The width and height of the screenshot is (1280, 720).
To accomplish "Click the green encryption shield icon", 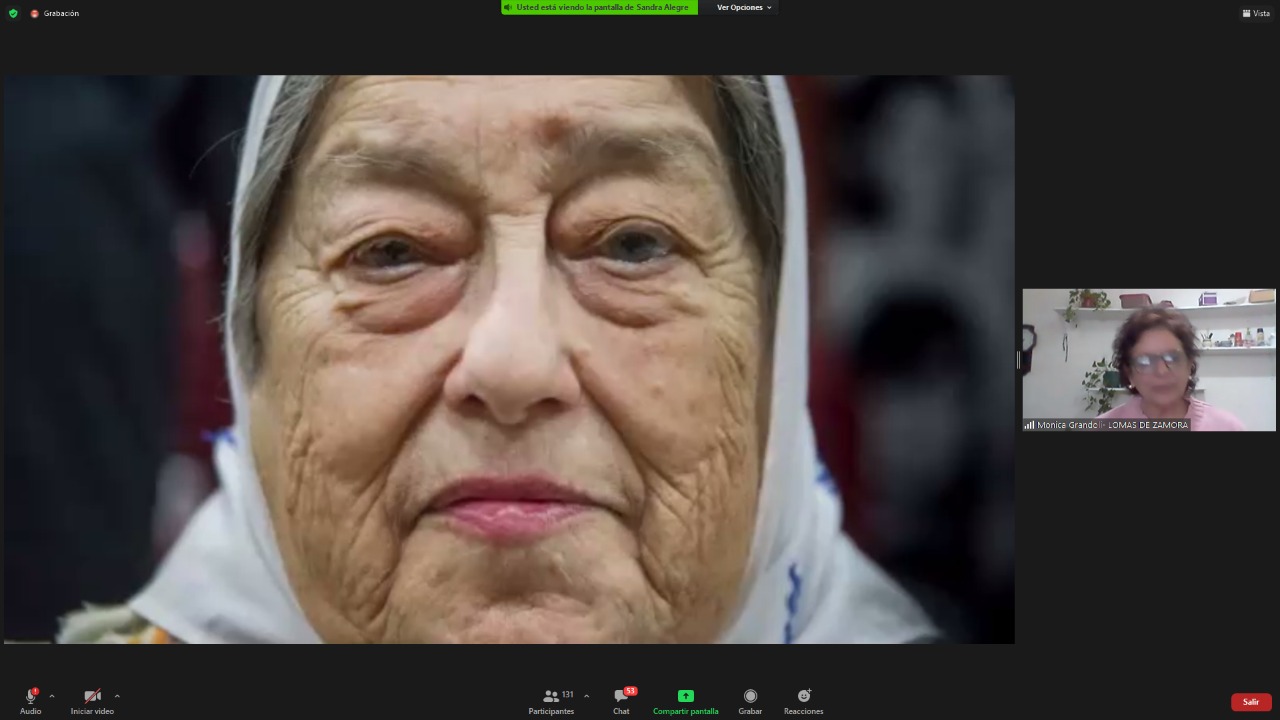I will [13, 13].
